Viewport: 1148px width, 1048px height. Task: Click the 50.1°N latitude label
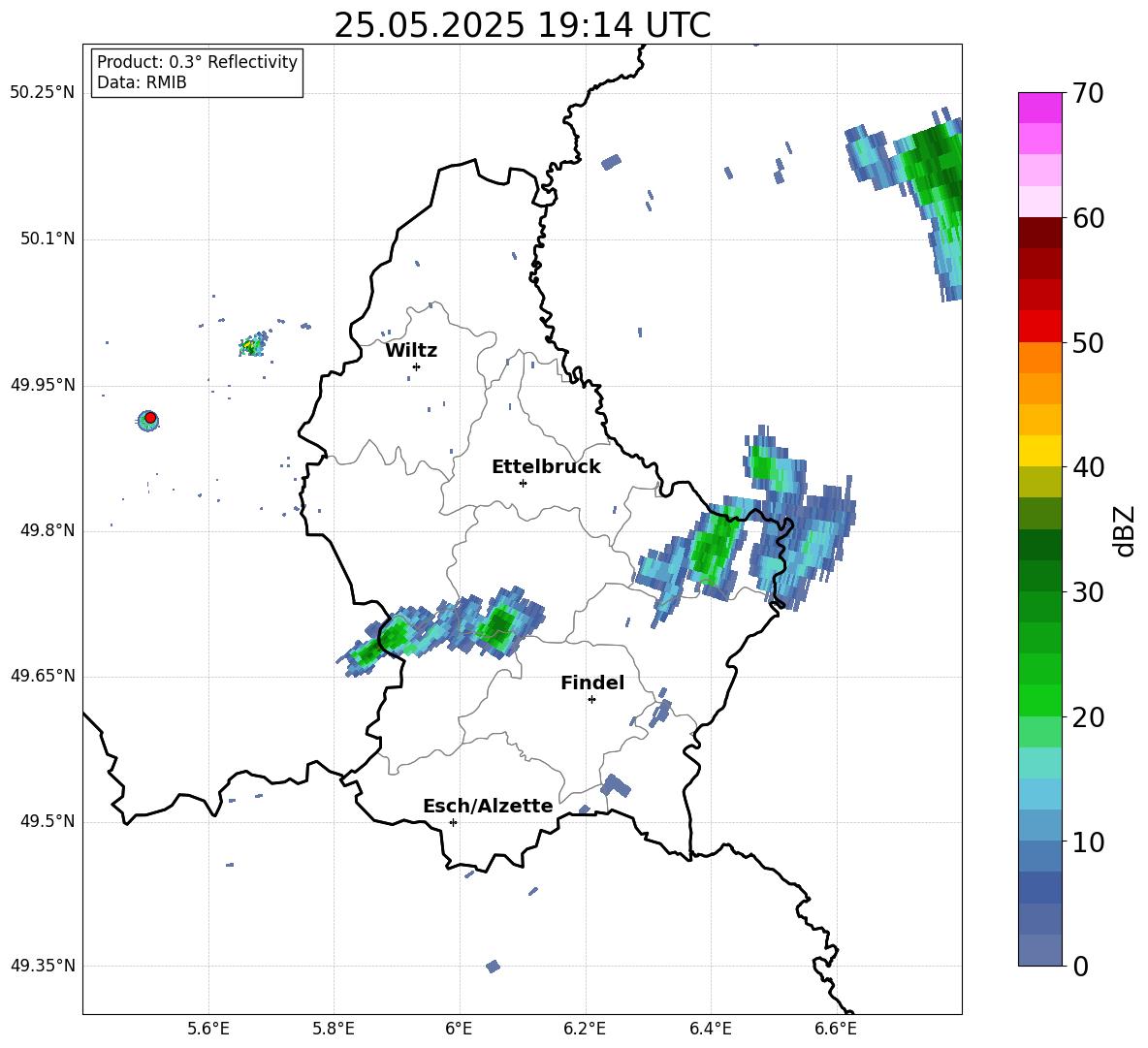pos(48,239)
